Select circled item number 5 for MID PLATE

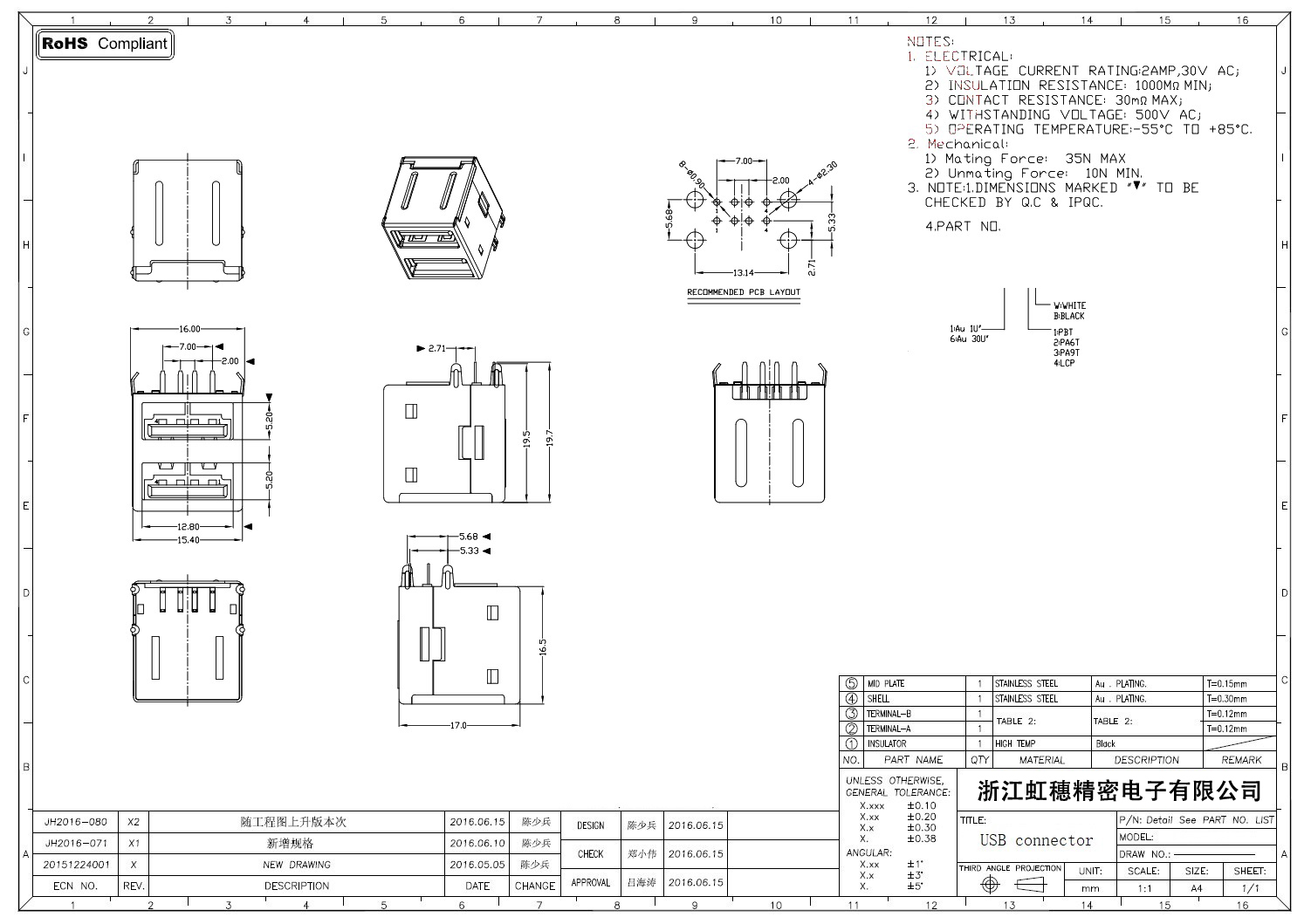tap(851, 684)
